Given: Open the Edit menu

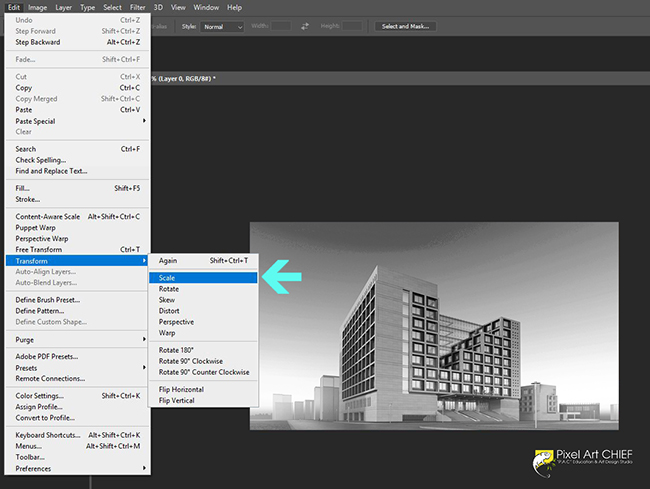Looking at the screenshot, I should pos(14,7).
